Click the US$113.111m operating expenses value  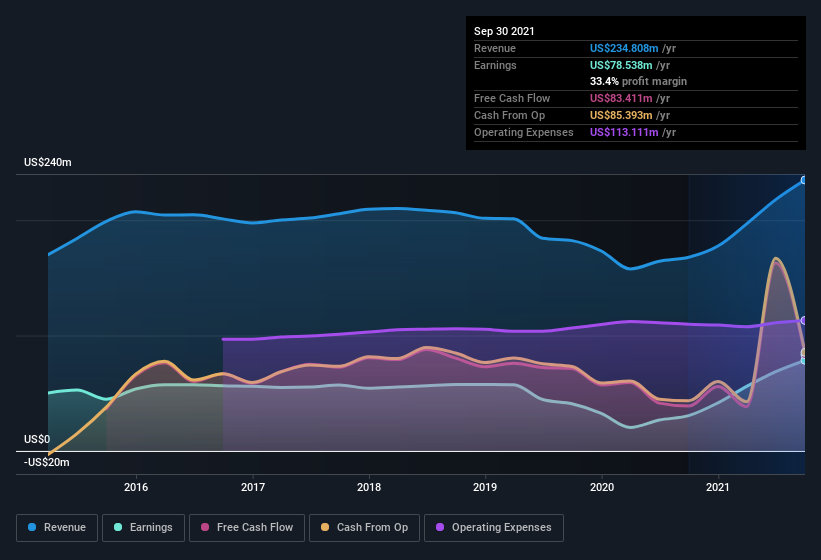click(624, 132)
